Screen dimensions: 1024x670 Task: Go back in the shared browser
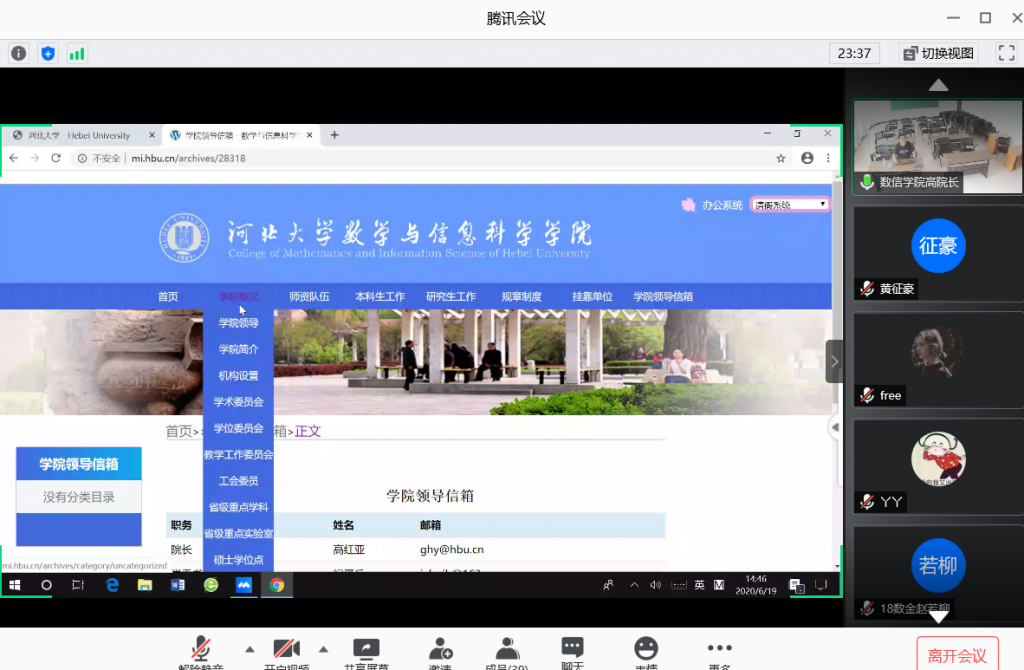tap(14, 158)
